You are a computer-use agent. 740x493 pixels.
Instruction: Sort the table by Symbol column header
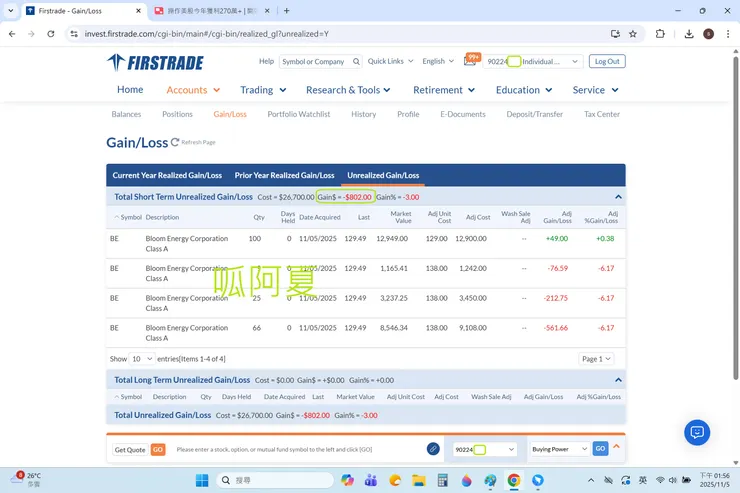(128, 217)
